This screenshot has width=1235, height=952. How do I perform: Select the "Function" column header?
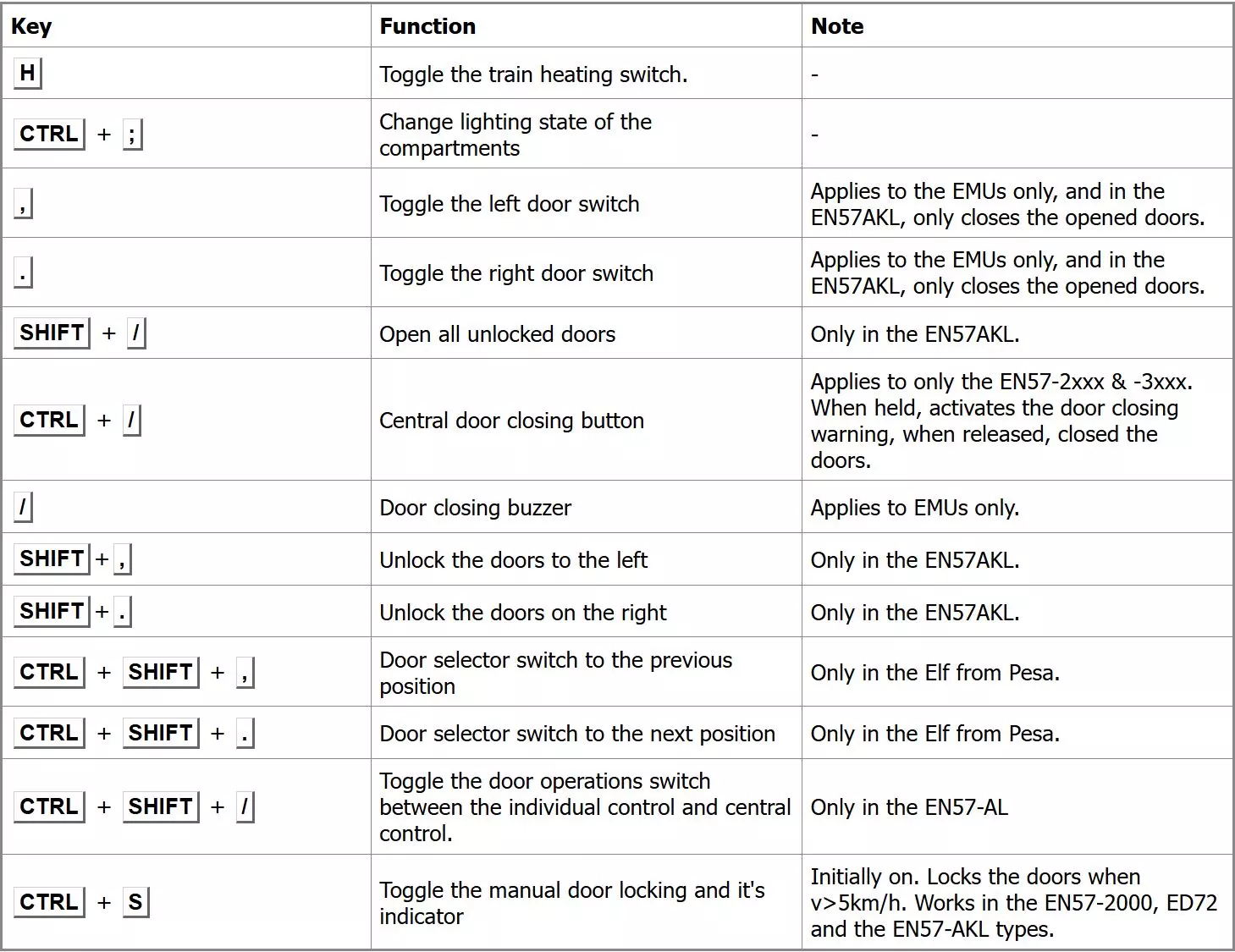(x=427, y=26)
